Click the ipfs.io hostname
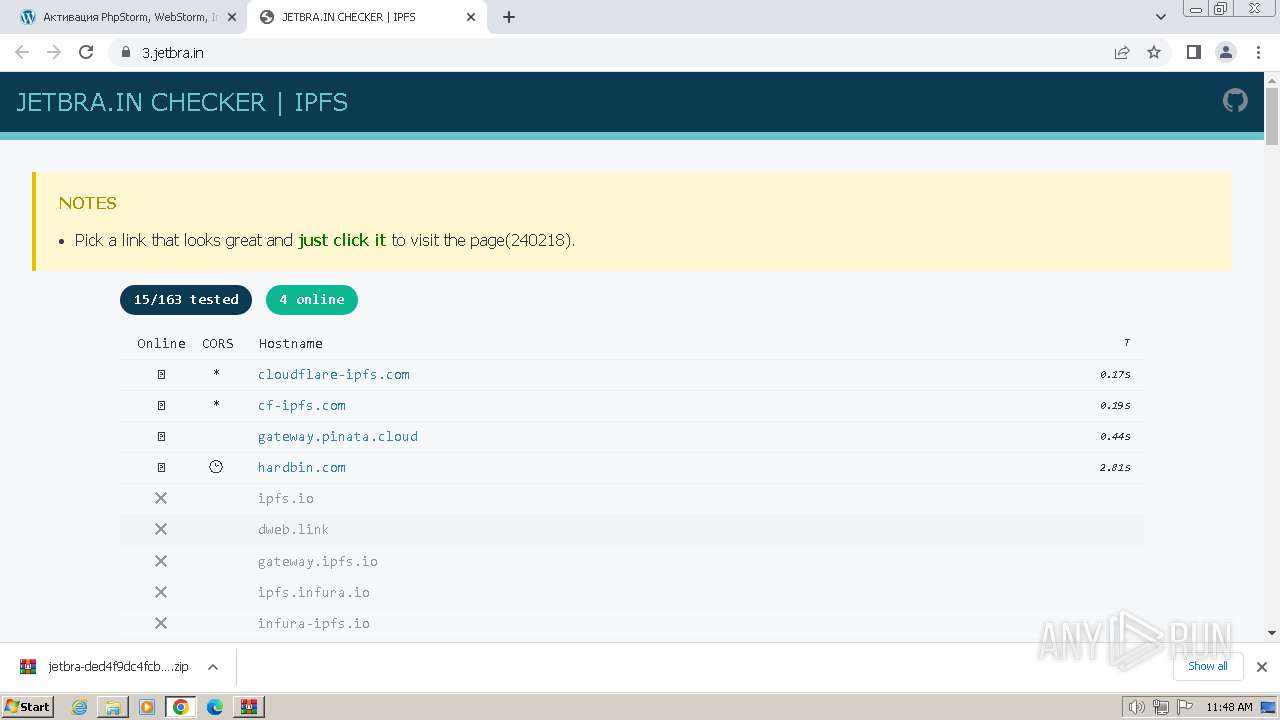 (x=286, y=498)
